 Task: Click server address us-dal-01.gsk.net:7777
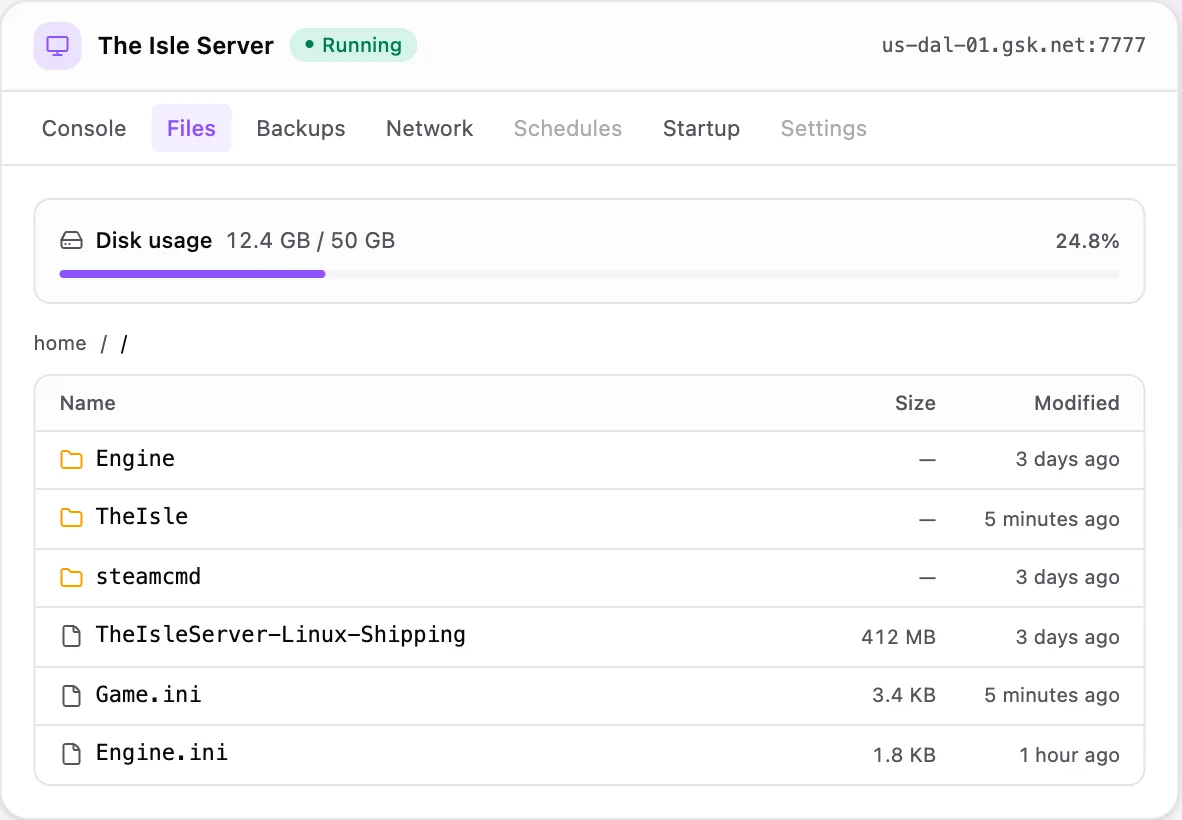[1014, 45]
